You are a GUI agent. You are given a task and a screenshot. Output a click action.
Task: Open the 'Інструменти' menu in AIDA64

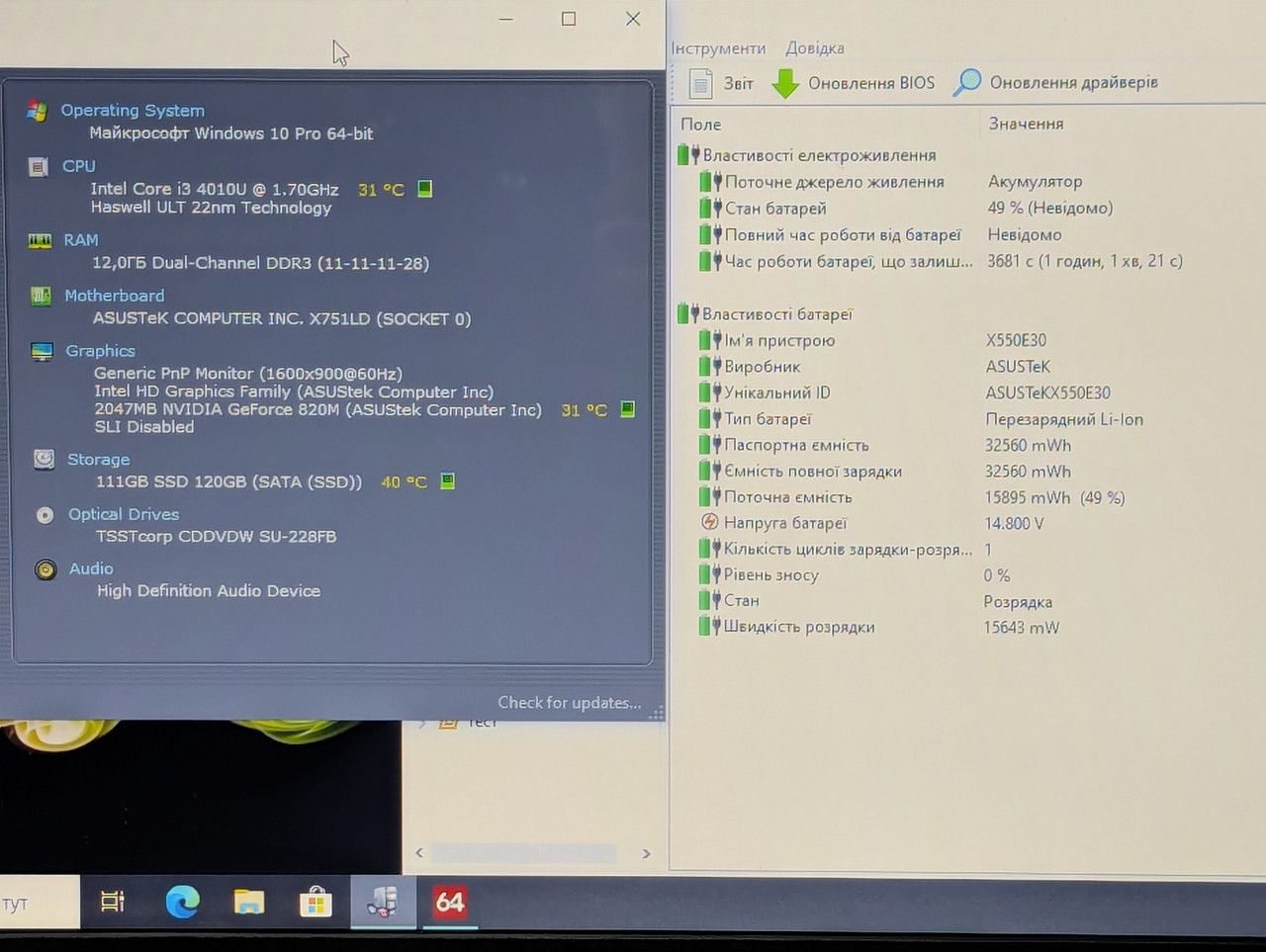(x=719, y=48)
